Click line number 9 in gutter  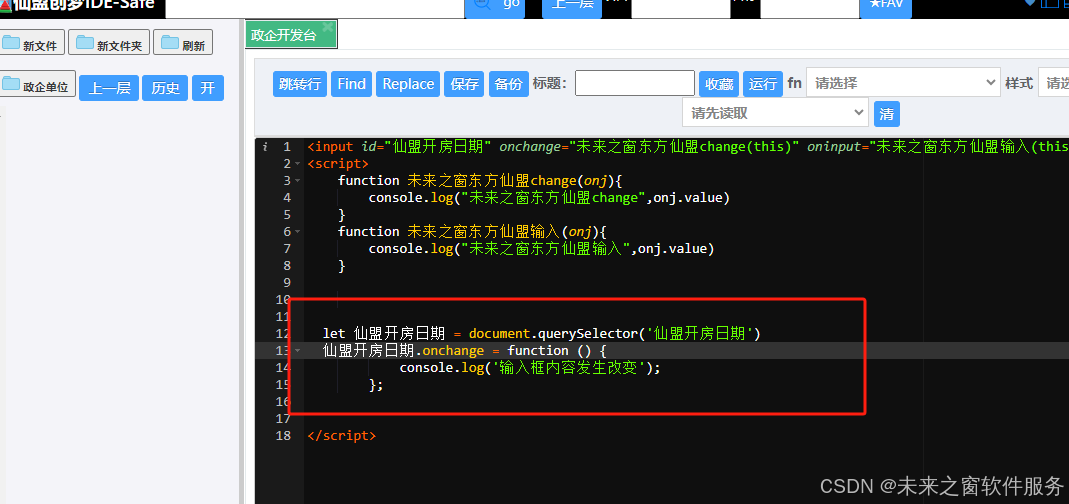pos(287,282)
